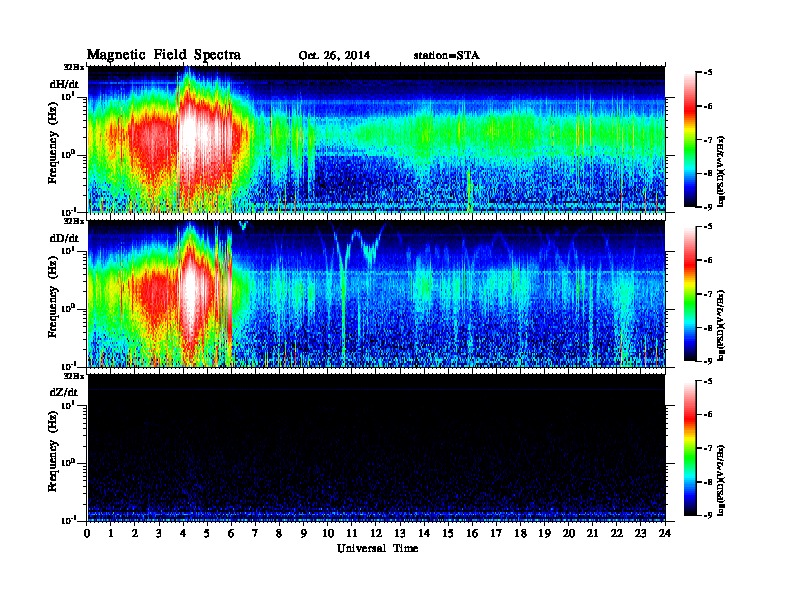Click hour "3" on the Universal Time axis
792x612 pixels.
(x=159, y=533)
